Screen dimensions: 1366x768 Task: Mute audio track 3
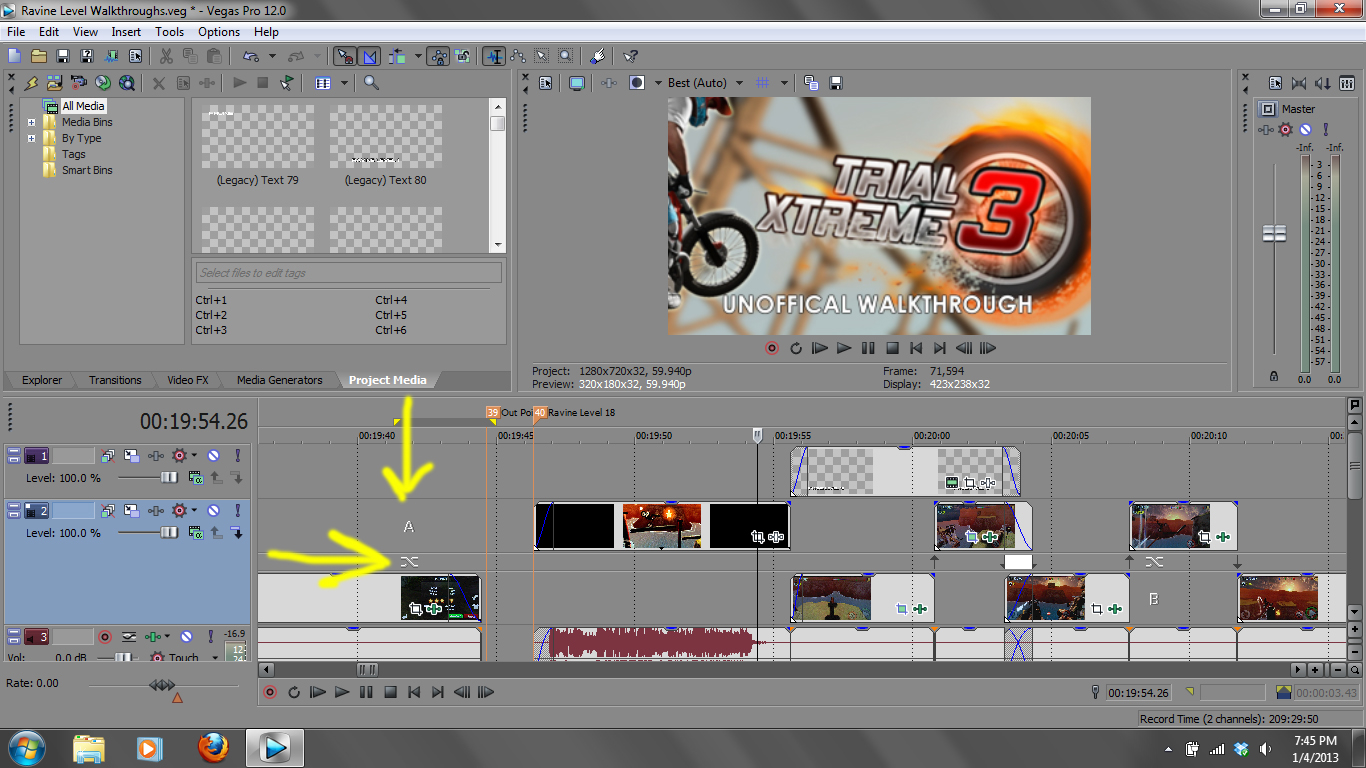click(x=185, y=636)
